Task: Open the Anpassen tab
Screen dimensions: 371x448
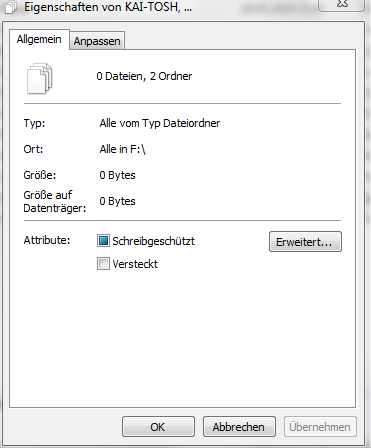Action: [97, 41]
